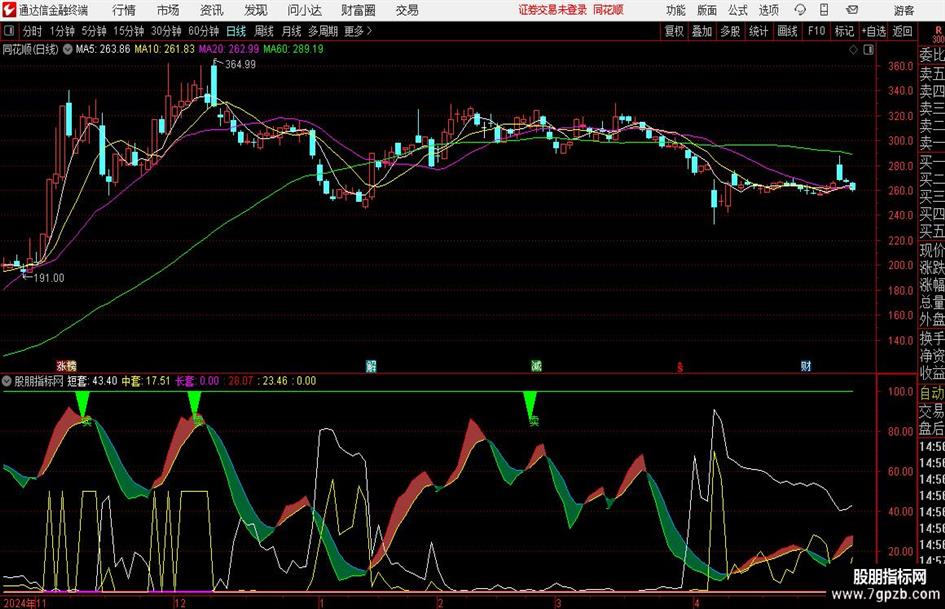Click the 财 event marker on the chart
Screen dimensions: 945x609
coord(805,365)
